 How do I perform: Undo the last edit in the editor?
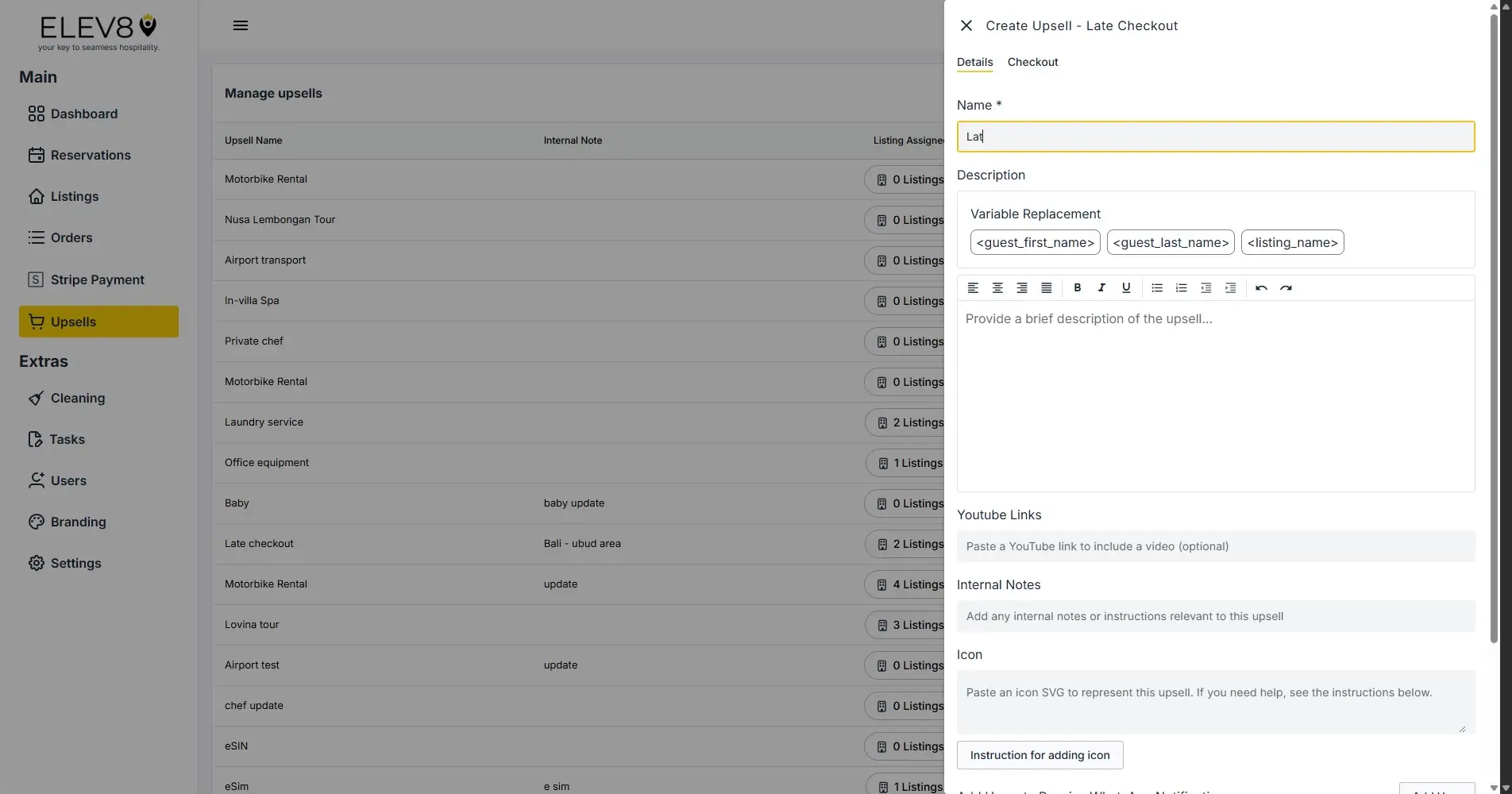1261,287
